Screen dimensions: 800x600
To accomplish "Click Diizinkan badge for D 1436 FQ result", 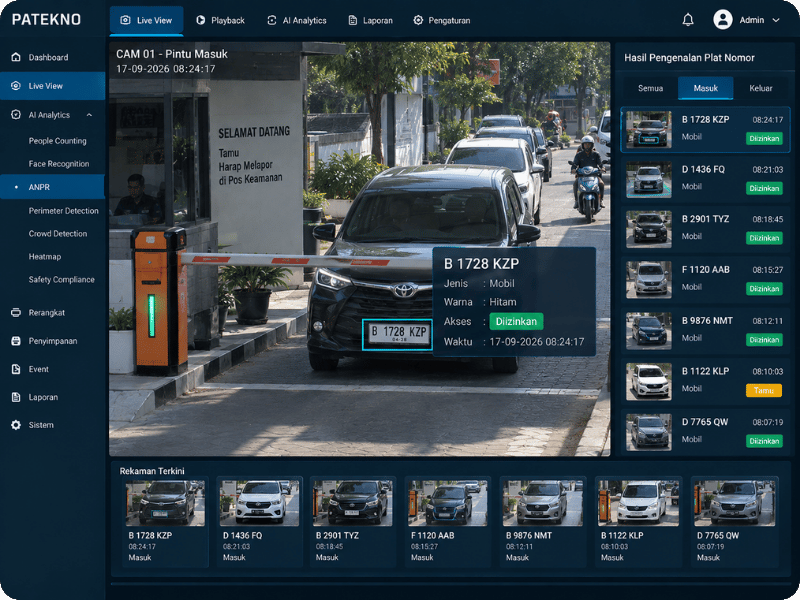I will [764, 188].
